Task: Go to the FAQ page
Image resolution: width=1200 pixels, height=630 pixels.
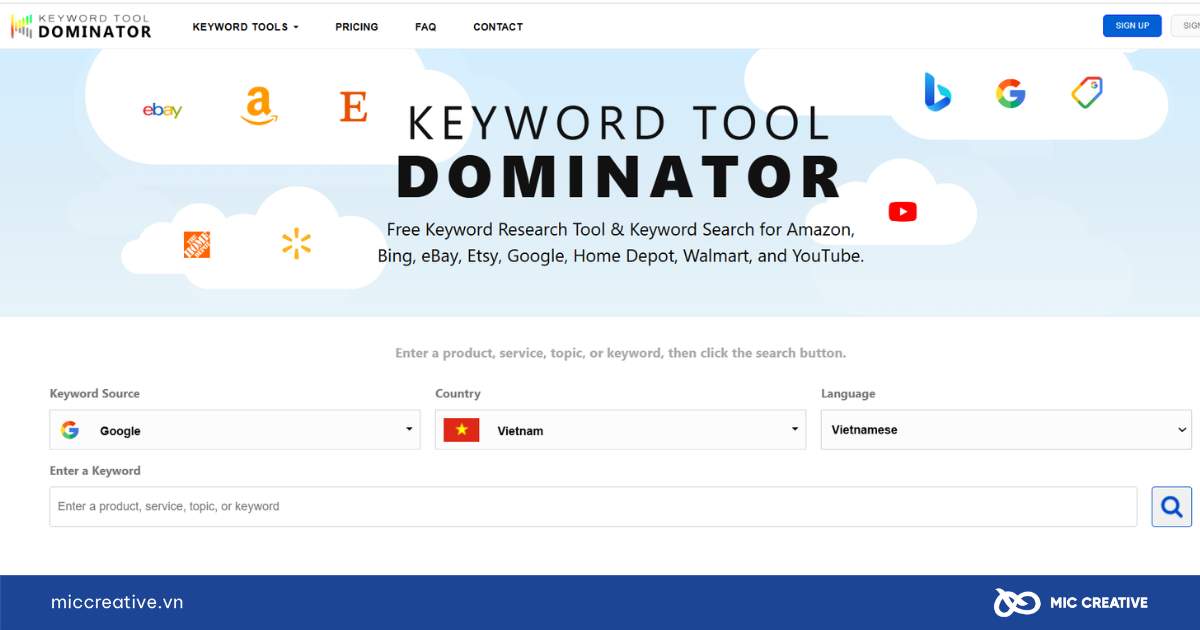Action: click(x=426, y=27)
